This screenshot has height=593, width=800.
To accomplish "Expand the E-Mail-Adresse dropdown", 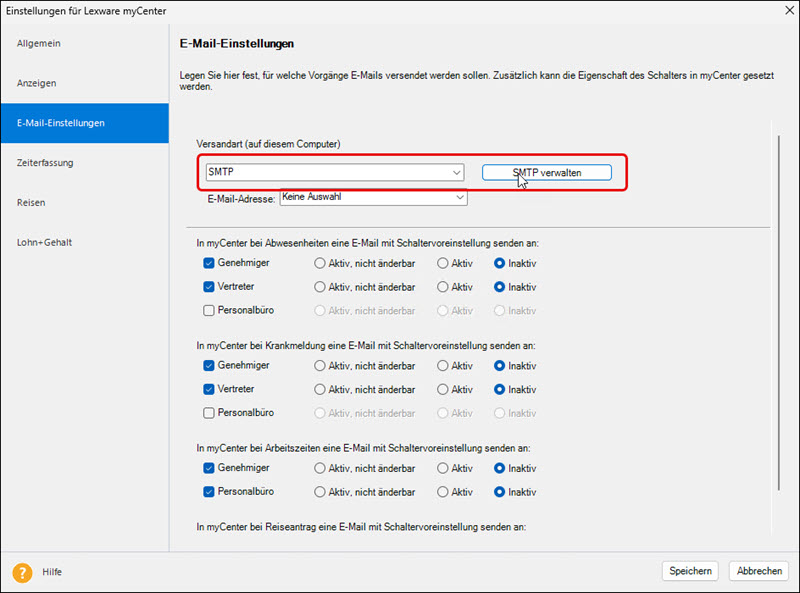I will 460,198.
